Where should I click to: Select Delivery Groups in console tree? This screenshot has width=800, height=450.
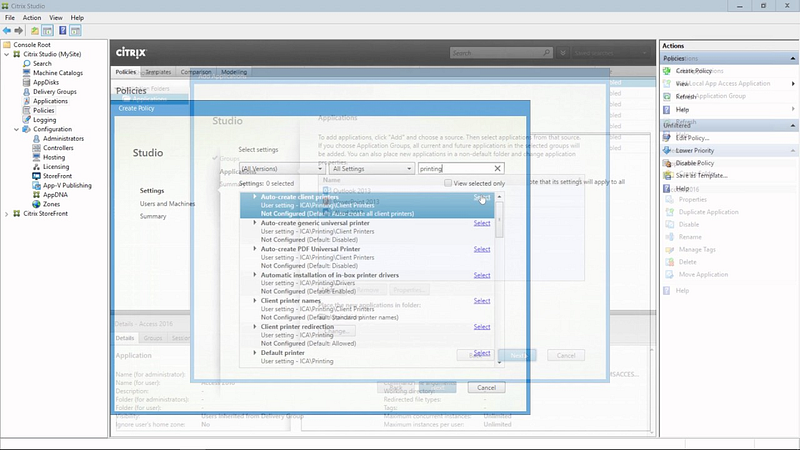coord(55,92)
